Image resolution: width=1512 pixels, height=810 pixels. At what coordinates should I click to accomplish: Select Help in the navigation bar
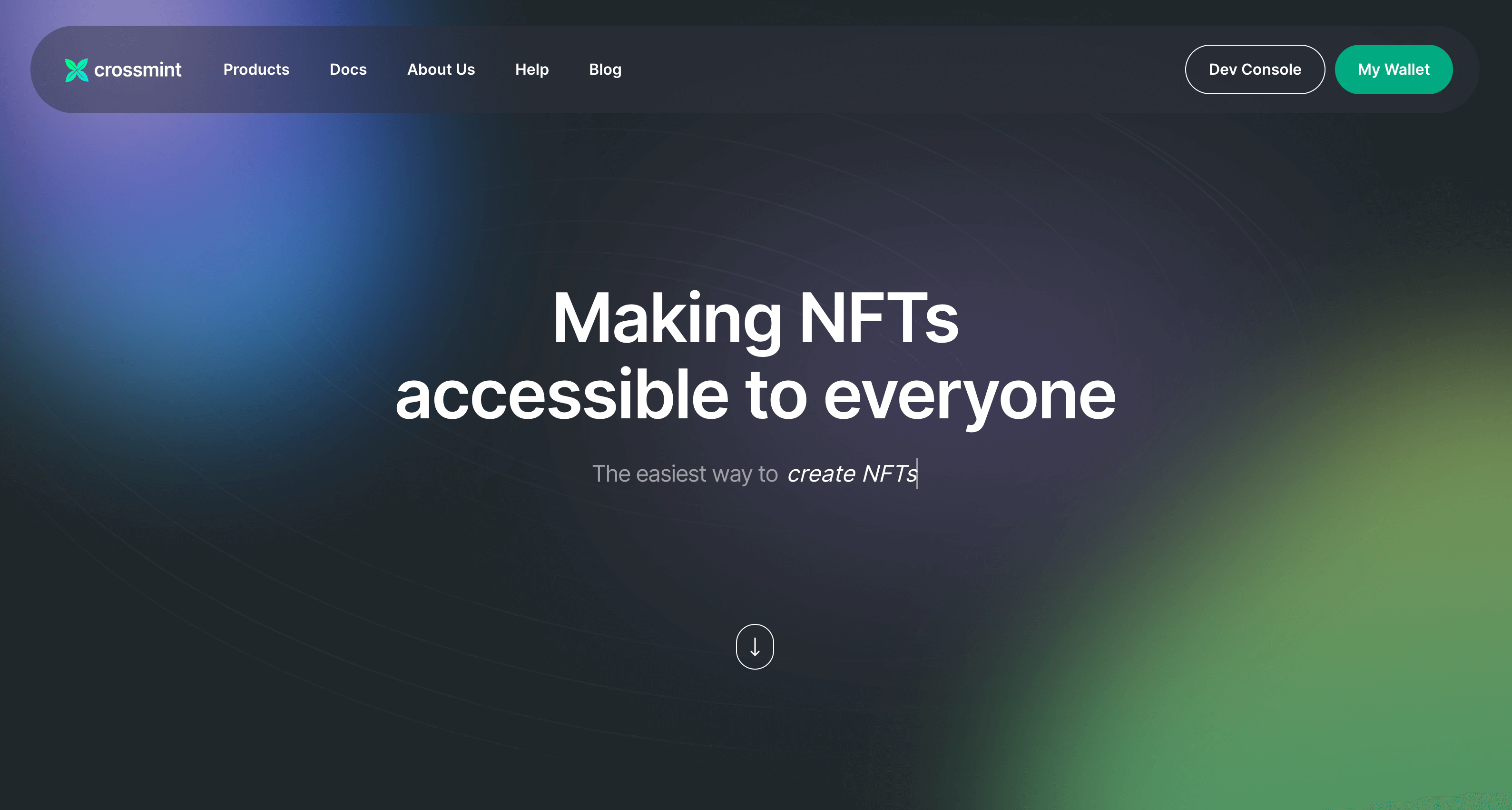tap(532, 69)
